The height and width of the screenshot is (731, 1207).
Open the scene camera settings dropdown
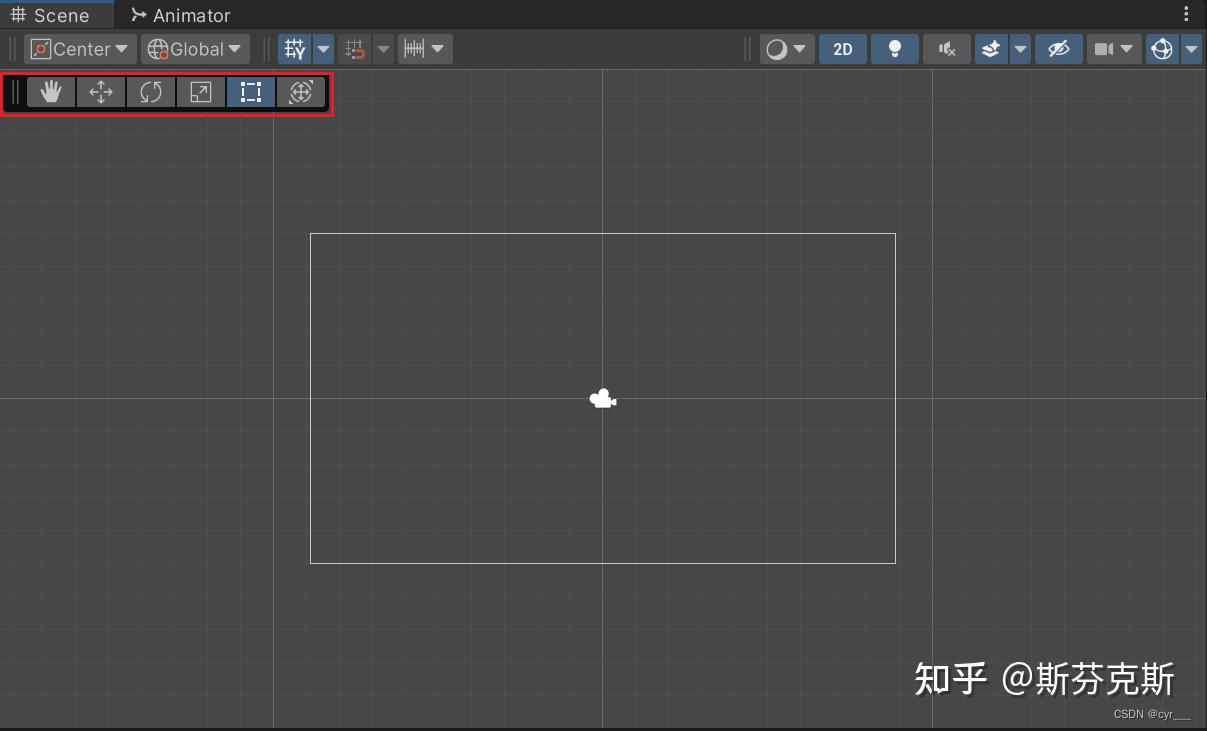click(x=1114, y=49)
